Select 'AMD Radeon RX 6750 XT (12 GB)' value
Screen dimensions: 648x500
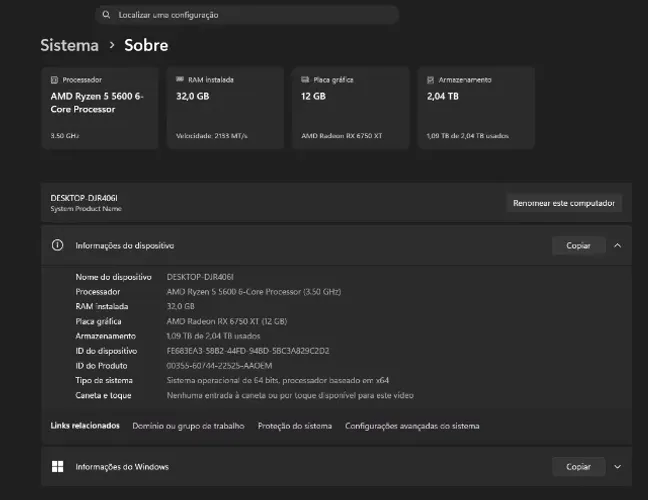pyautogui.click(x=226, y=321)
